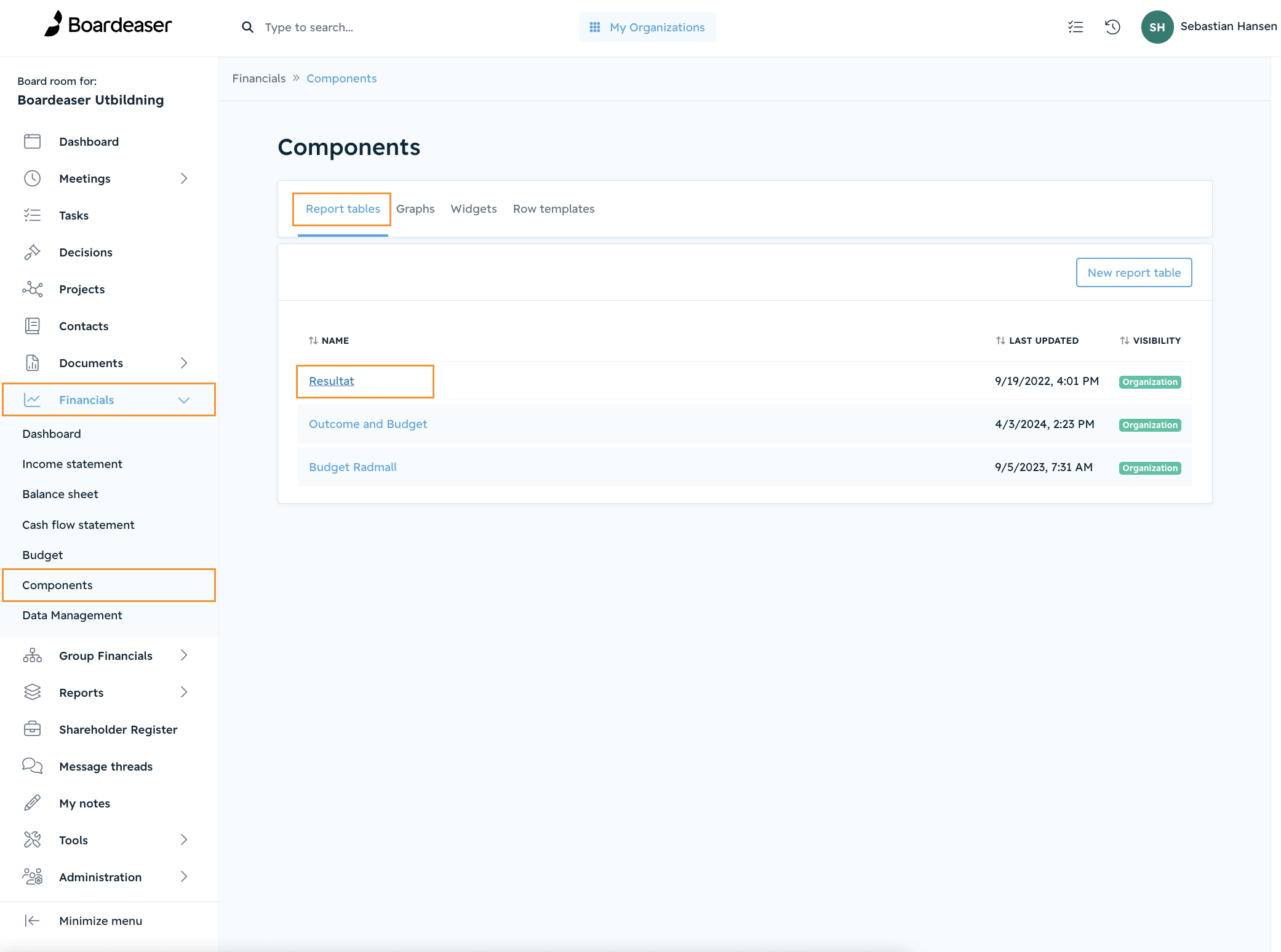Open Cash flow statement menu item
The image size is (1281, 952).
point(78,525)
